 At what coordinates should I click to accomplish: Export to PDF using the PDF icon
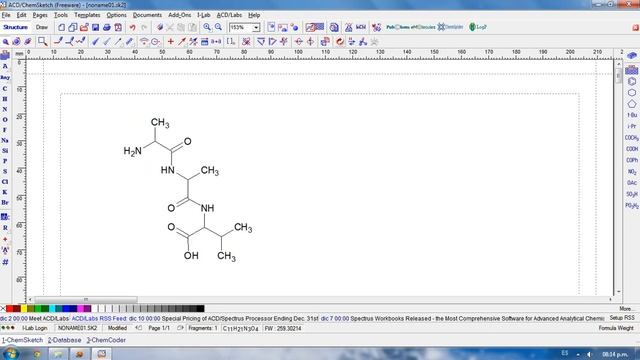118,27
